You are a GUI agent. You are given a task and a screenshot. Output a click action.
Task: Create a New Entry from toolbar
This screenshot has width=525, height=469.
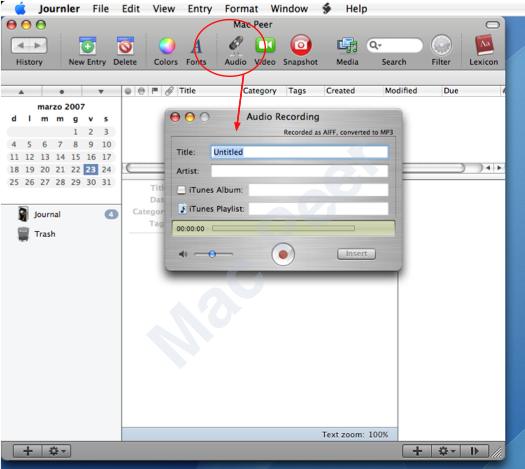tap(87, 46)
